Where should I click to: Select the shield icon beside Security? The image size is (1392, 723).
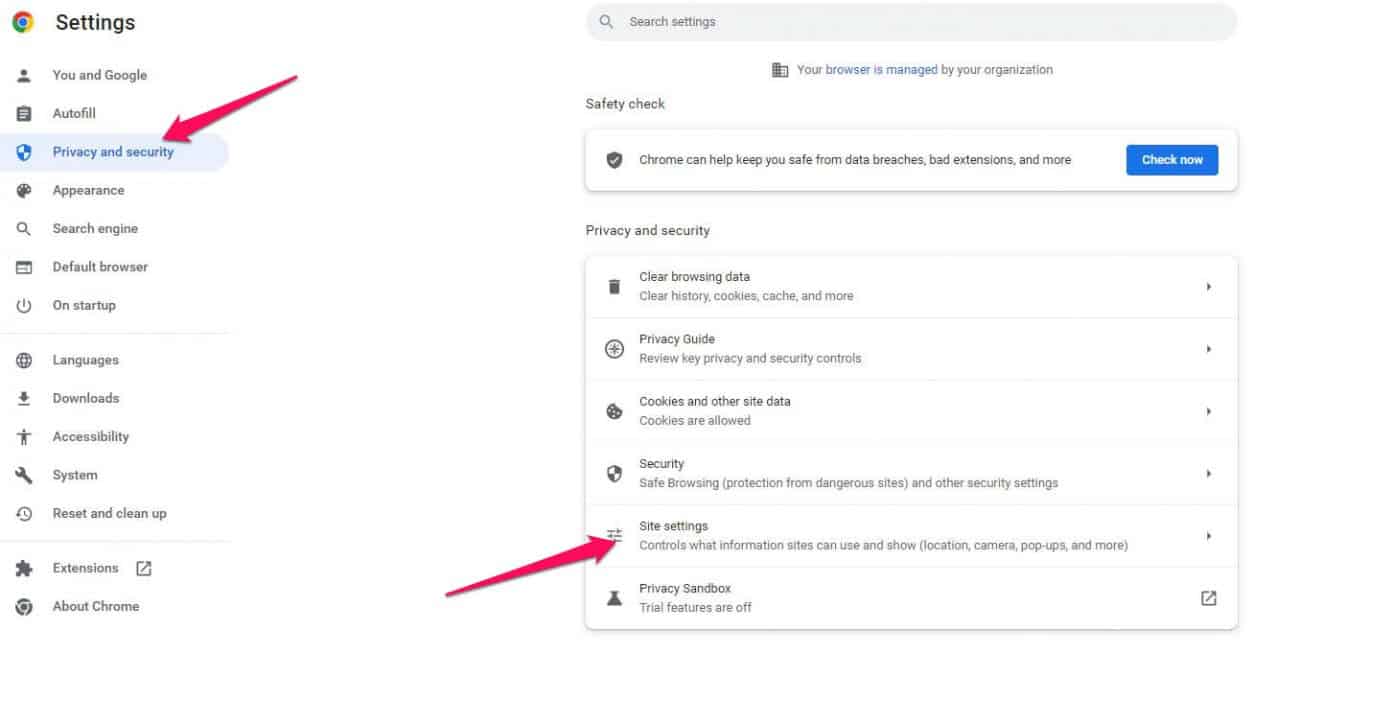click(x=613, y=473)
